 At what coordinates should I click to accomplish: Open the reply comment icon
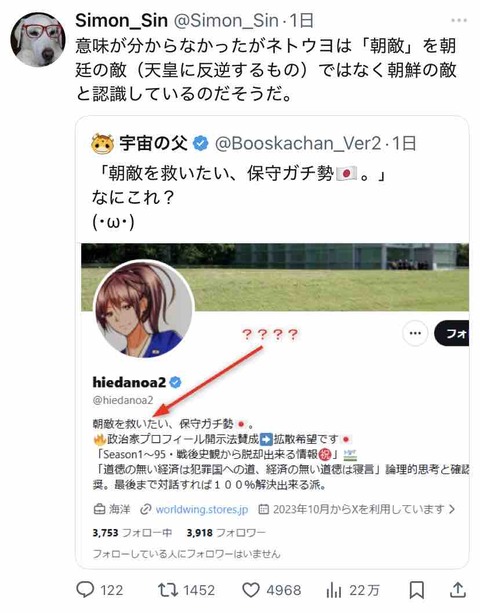coord(85,590)
